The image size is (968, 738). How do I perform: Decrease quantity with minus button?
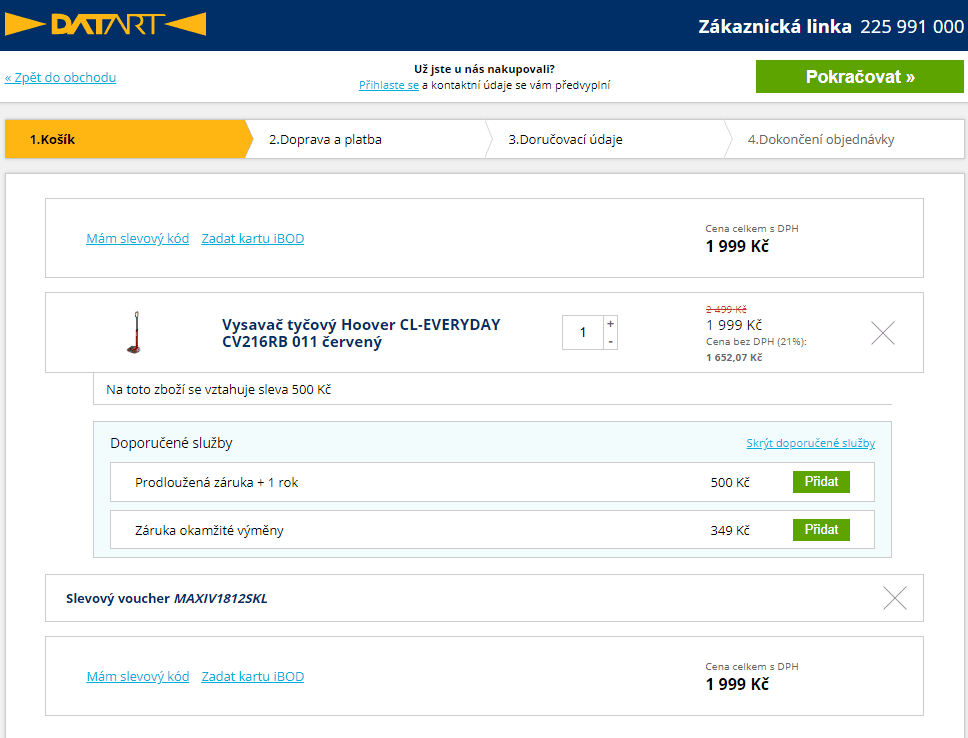(611, 342)
